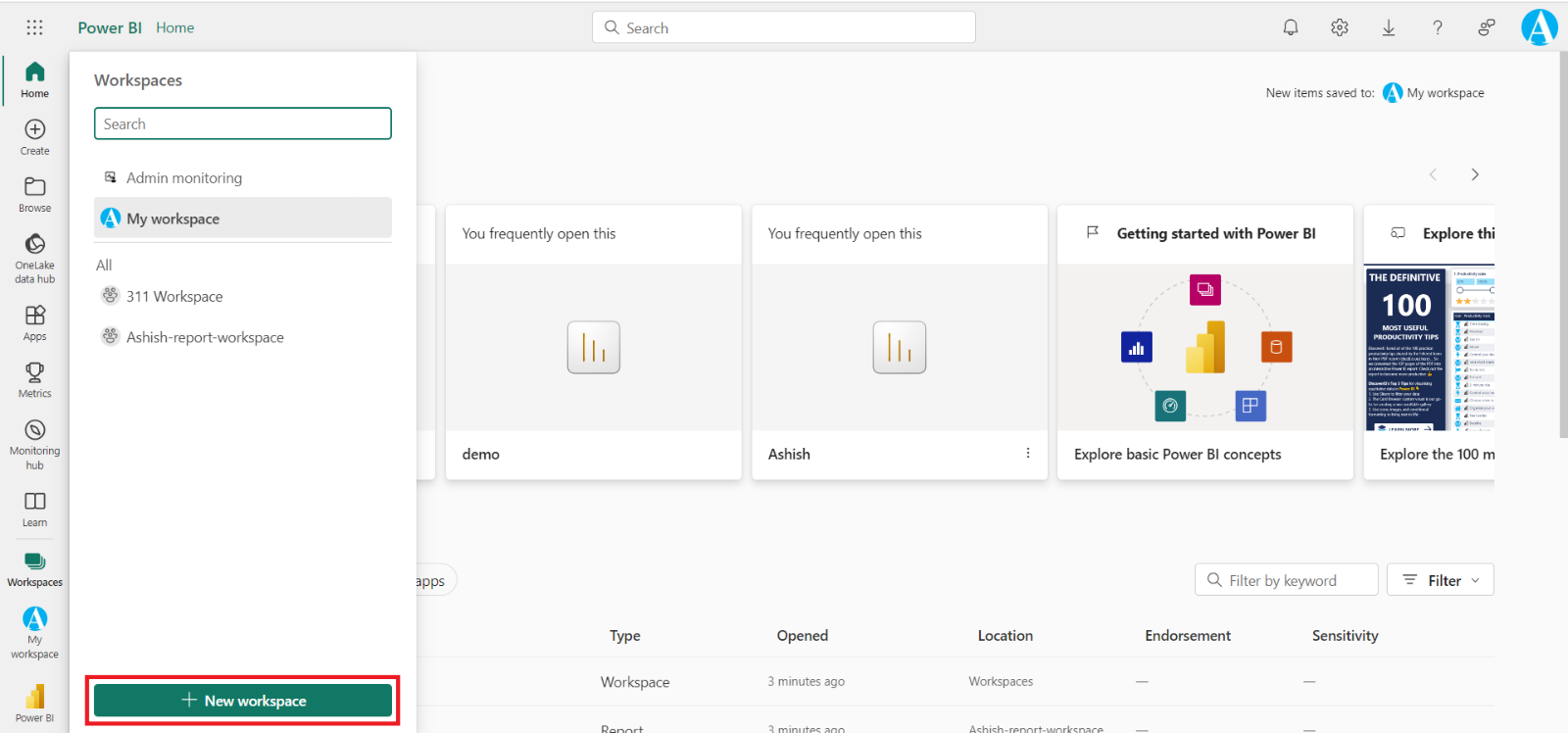Image resolution: width=1568 pixels, height=733 pixels.
Task: Open OneLake data hub
Action: (x=34, y=258)
